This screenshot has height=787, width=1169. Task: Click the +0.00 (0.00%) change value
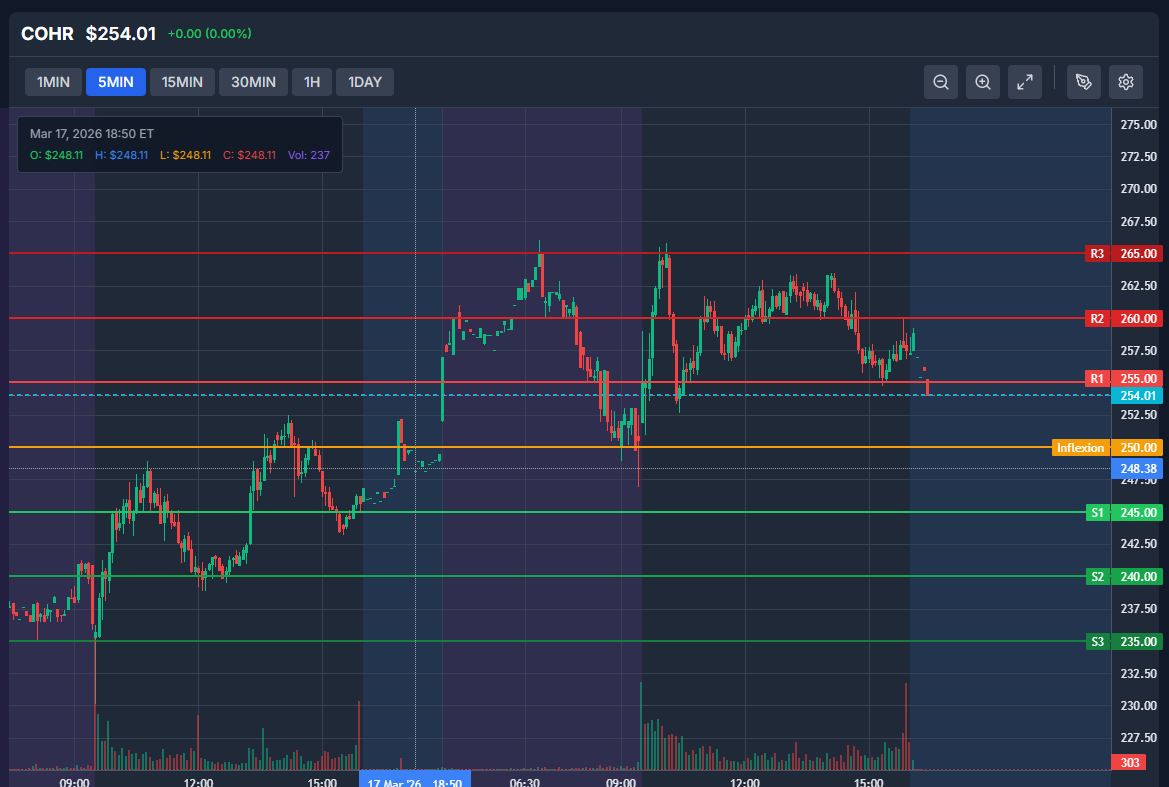pos(209,34)
